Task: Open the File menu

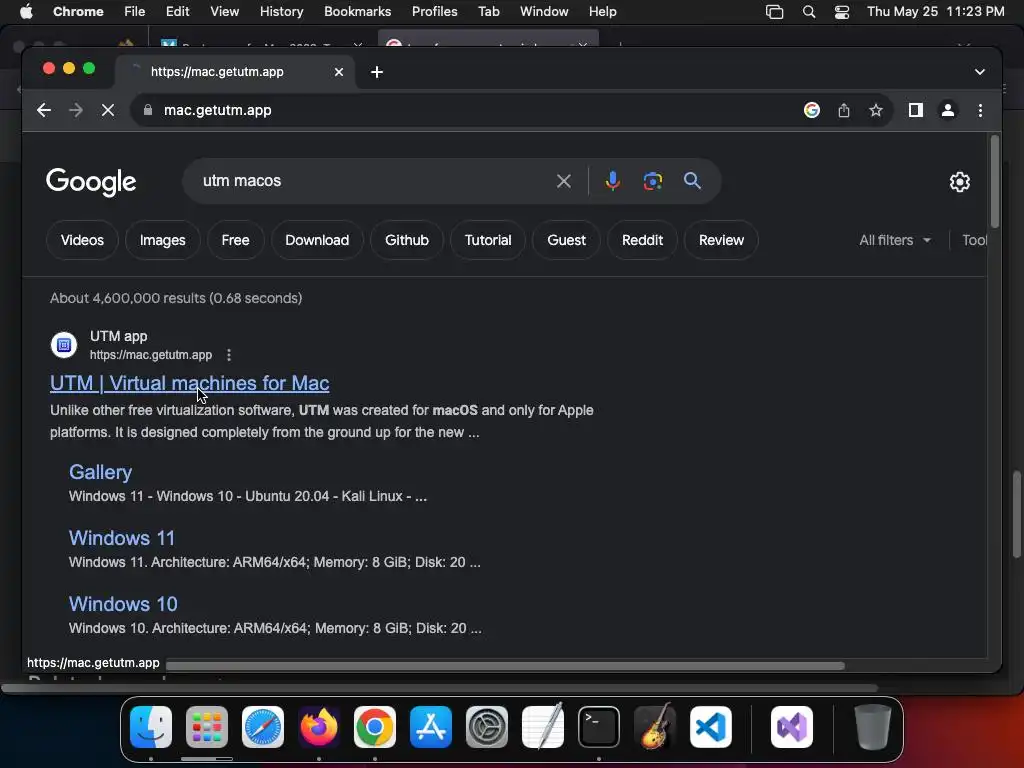Action: point(135,12)
